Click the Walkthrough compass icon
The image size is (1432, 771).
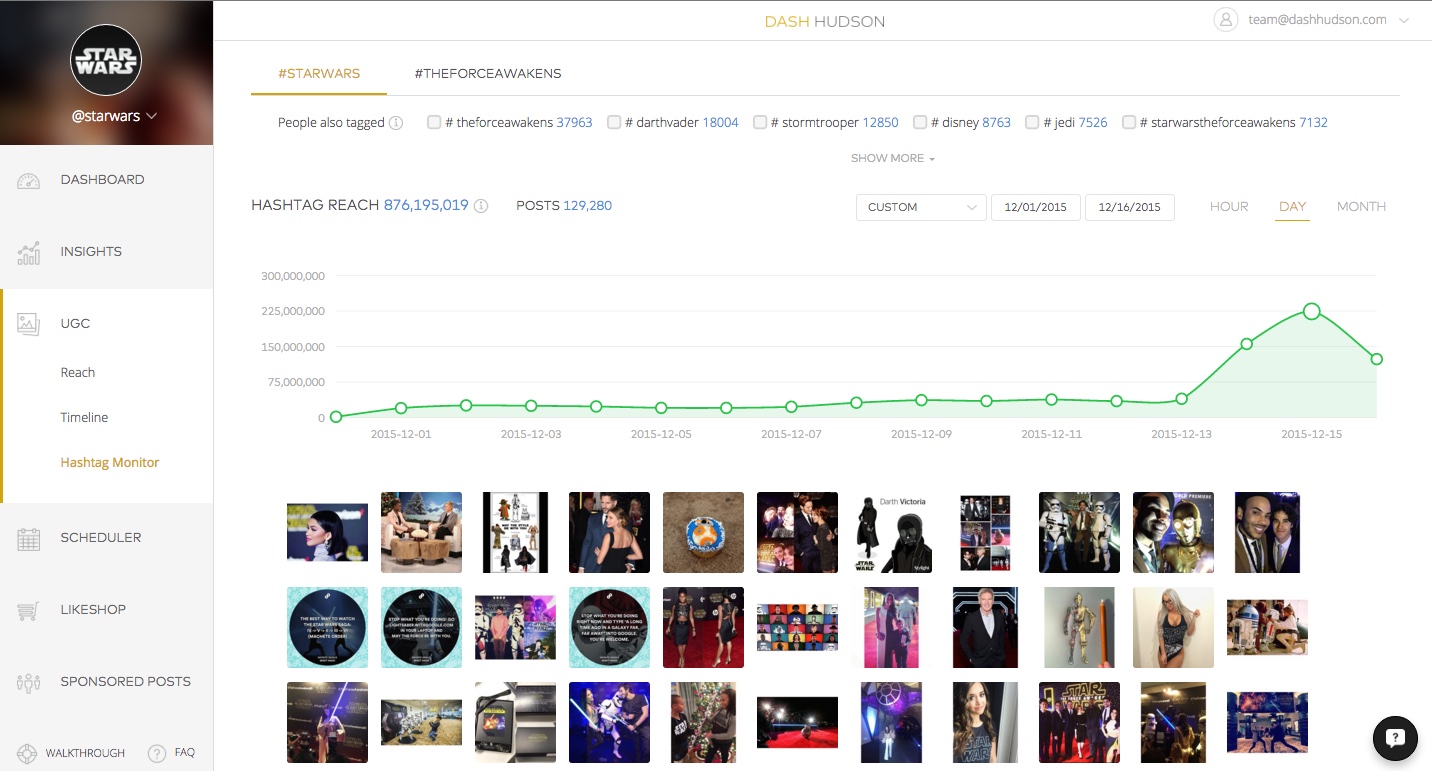28,753
